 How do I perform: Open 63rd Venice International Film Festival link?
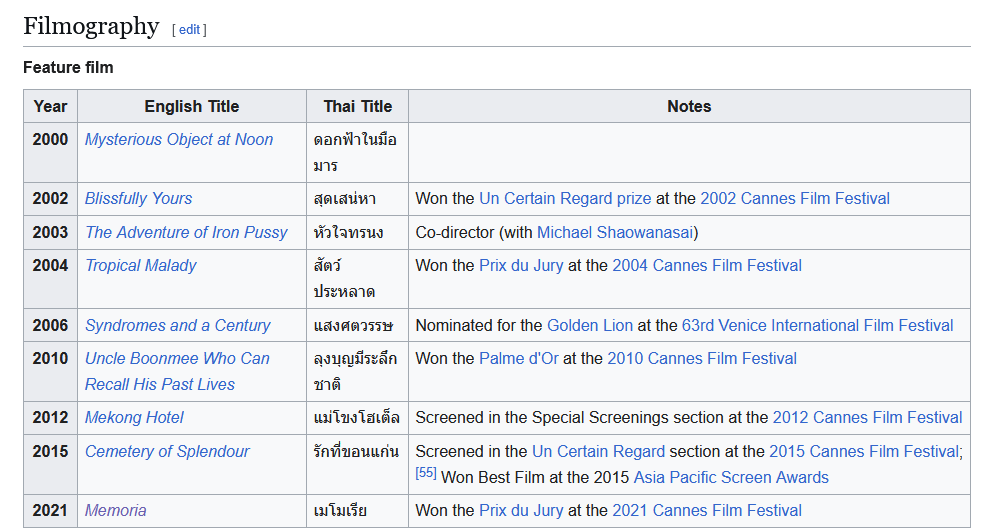(x=817, y=325)
